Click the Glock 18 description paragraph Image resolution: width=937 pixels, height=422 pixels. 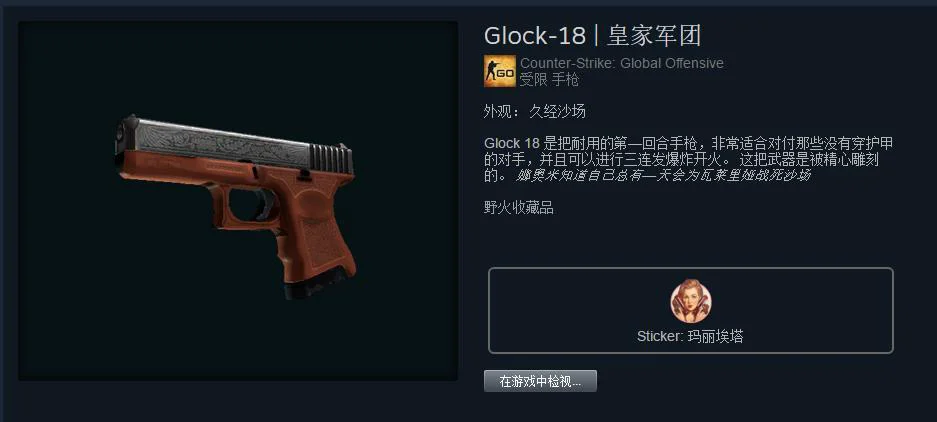688,160
